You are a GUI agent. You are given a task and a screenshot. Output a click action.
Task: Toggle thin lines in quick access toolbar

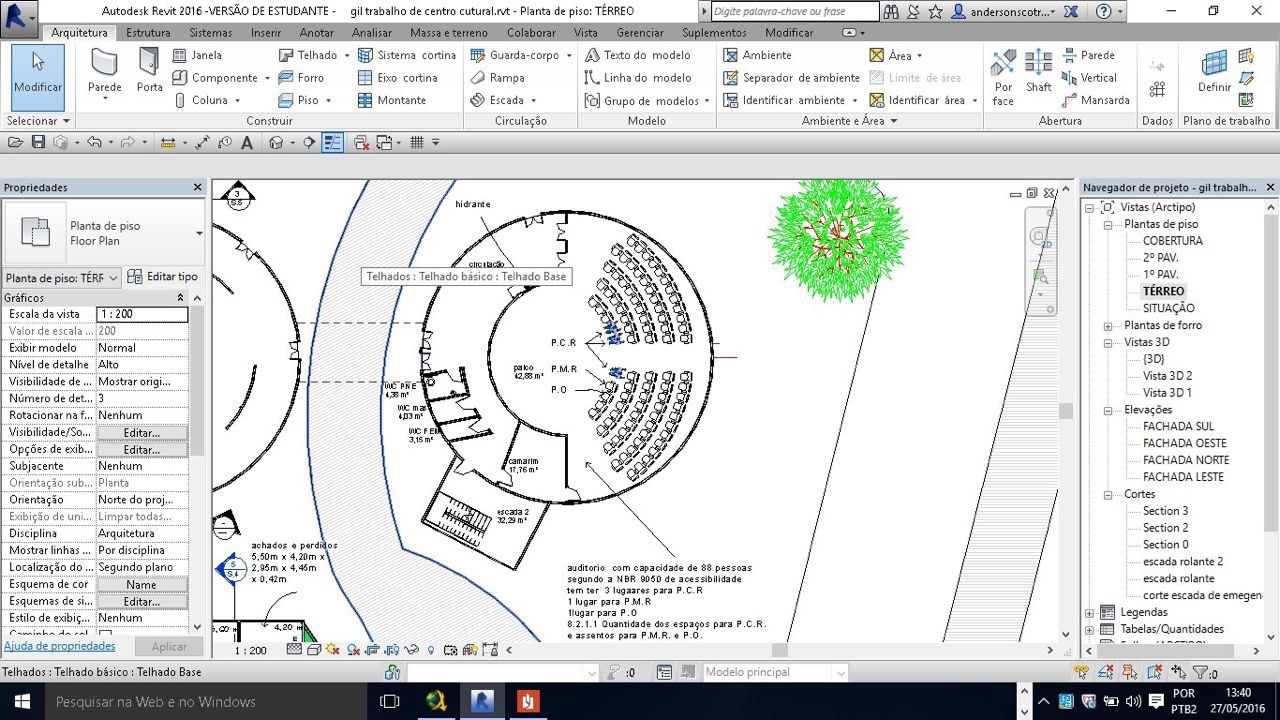tap(333, 143)
